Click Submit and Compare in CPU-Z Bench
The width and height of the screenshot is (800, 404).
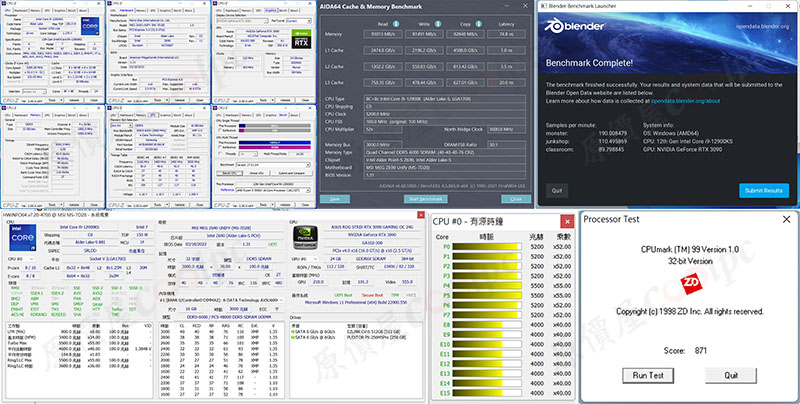[292, 173]
